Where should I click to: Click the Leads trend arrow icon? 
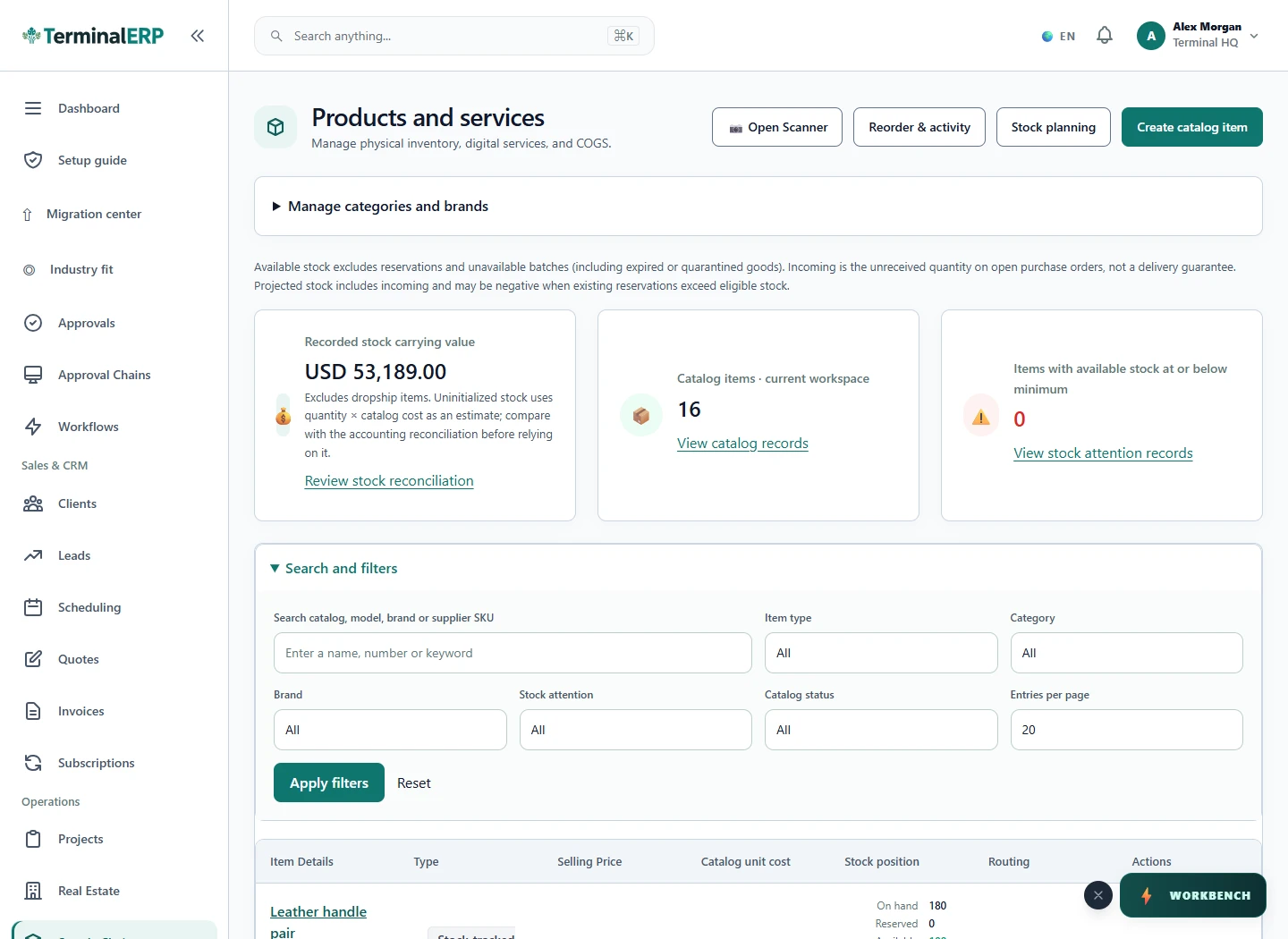pyautogui.click(x=33, y=555)
